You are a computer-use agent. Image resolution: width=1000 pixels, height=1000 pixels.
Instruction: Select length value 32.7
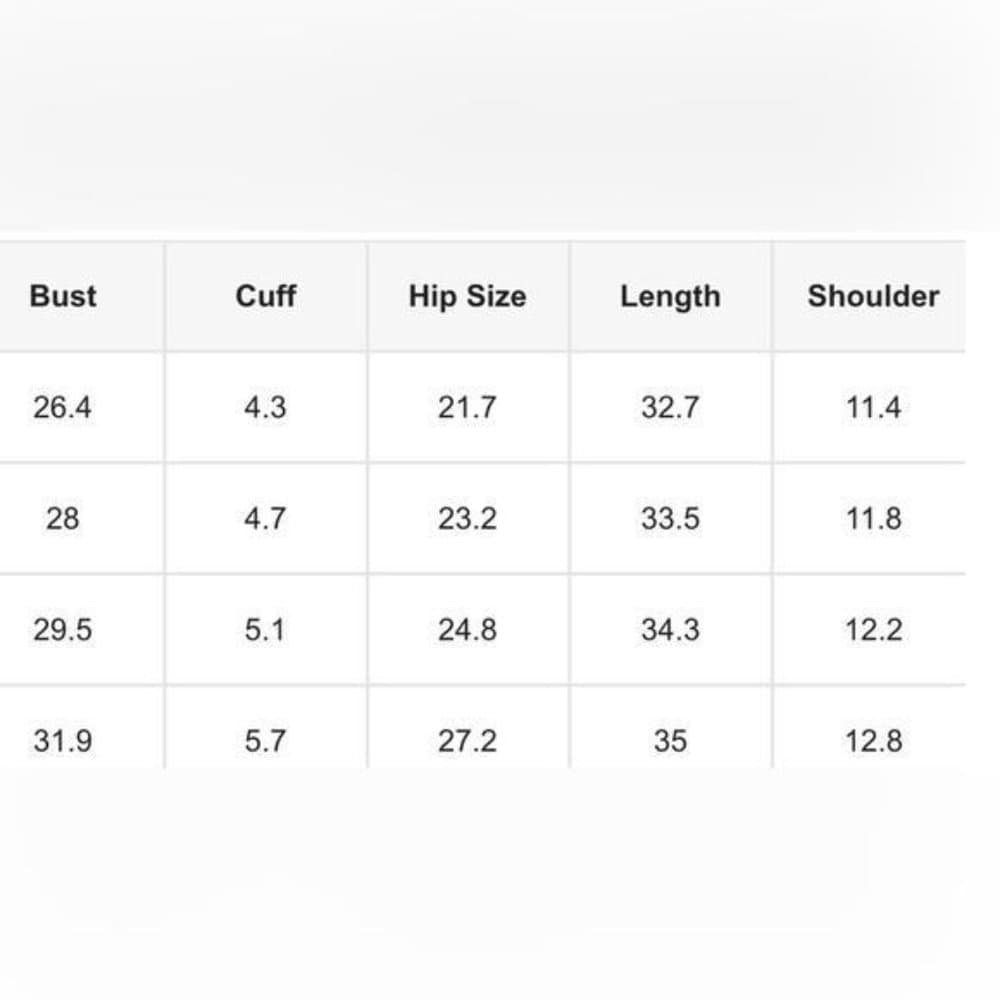(x=670, y=408)
